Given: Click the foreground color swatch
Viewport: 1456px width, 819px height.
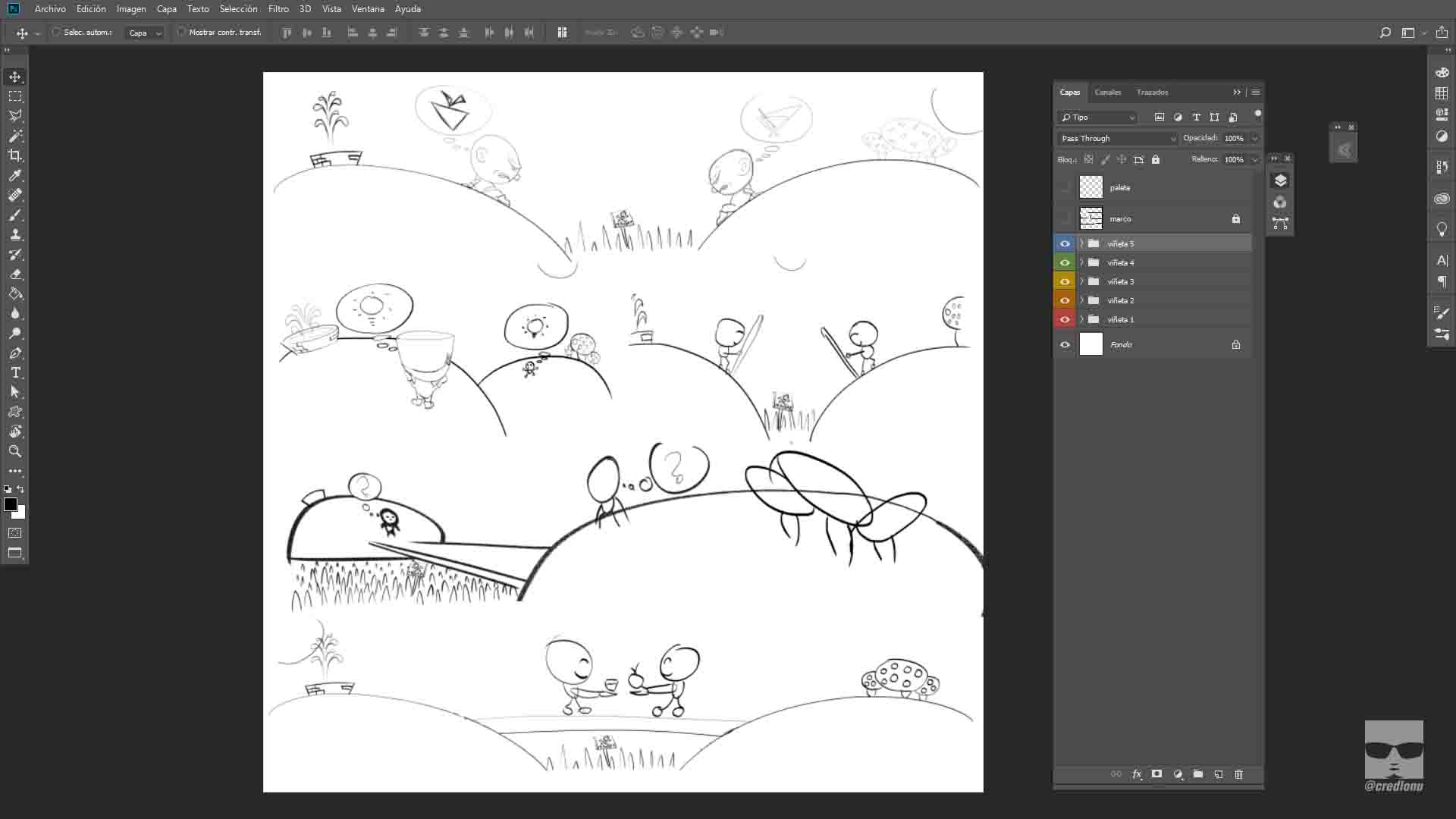Looking at the screenshot, I should (x=11, y=504).
